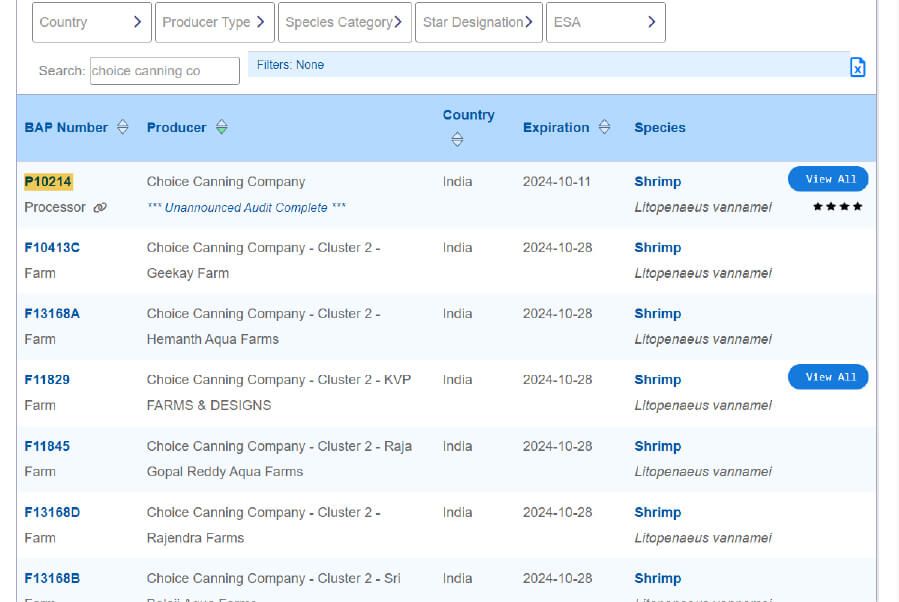Expand the Producer Type filter
The image size is (899, 602).
pos(214,22)
